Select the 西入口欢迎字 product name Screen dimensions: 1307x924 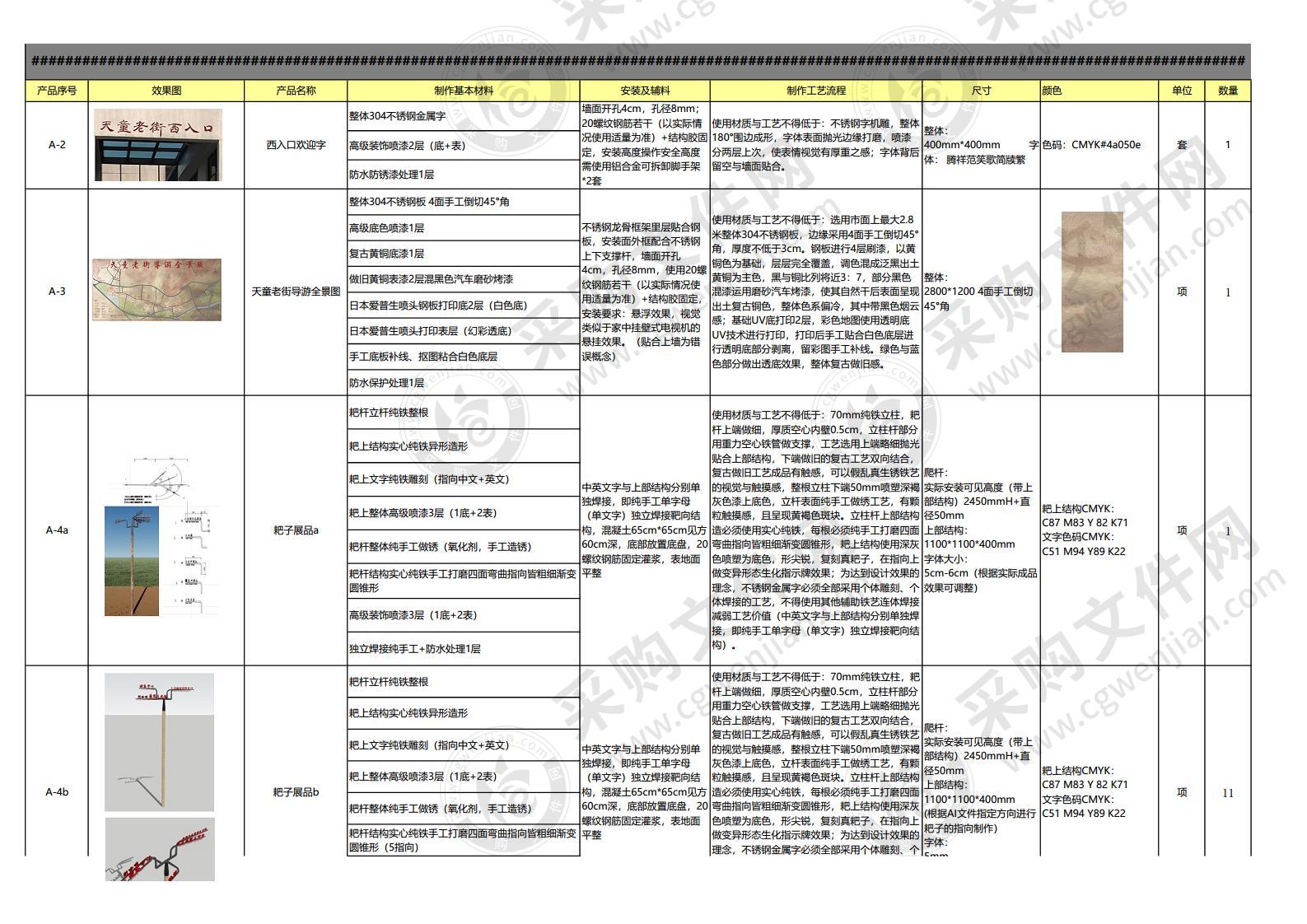296,145
